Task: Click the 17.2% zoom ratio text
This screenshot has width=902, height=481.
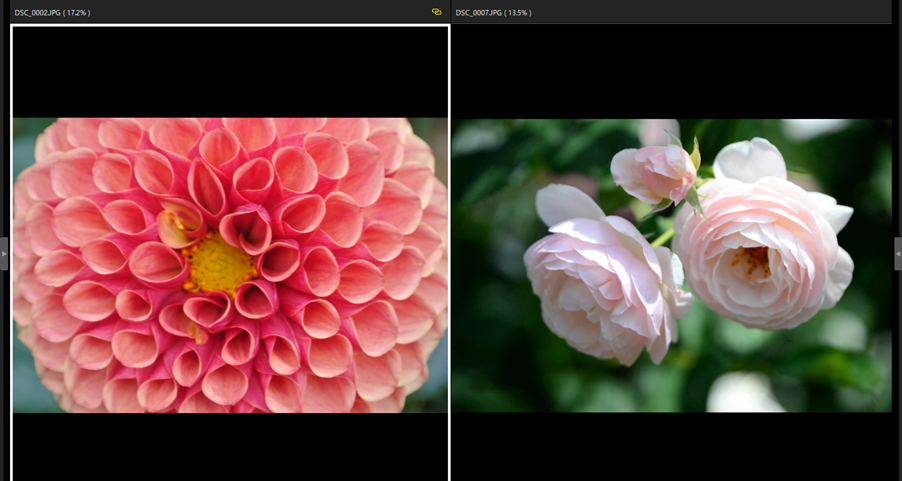Action: [77, 12]
